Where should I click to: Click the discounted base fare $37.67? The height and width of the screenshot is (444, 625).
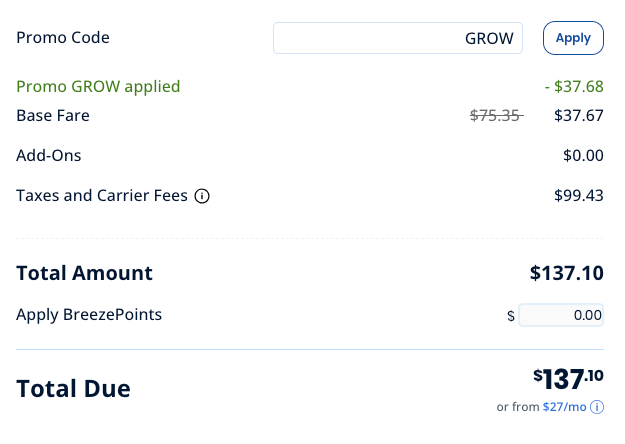click(x=579, y=116)
